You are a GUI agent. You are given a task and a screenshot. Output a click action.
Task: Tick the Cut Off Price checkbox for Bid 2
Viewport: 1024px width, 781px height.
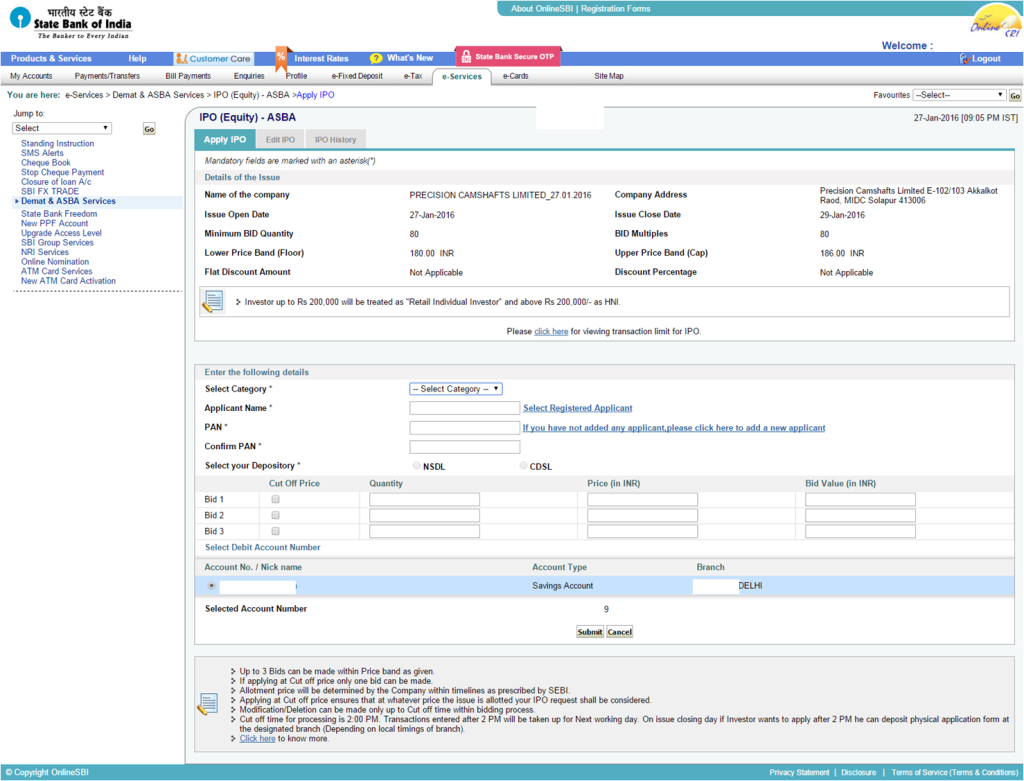point(276,515)
